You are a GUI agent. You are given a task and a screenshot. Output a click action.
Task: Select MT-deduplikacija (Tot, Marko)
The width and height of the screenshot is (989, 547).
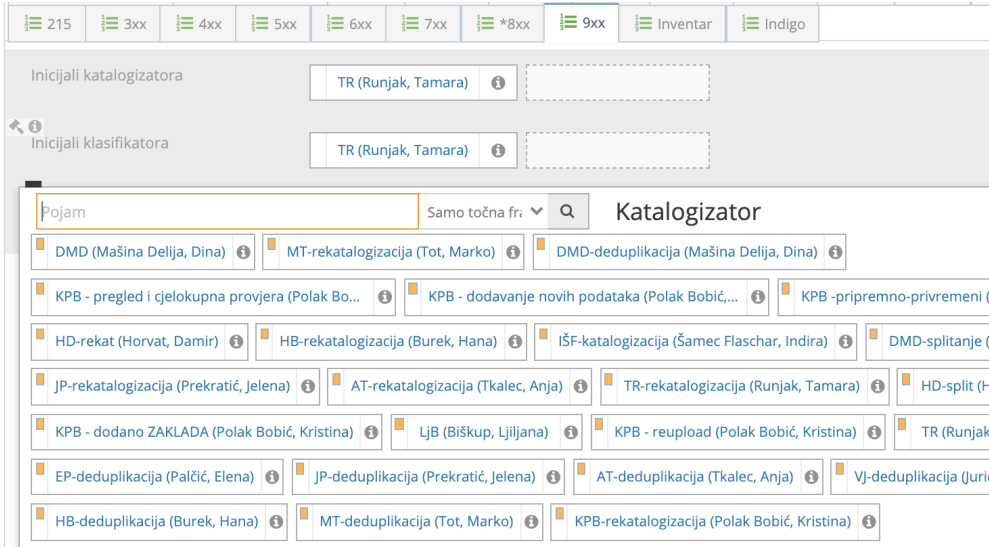click(x=416, y=522)
